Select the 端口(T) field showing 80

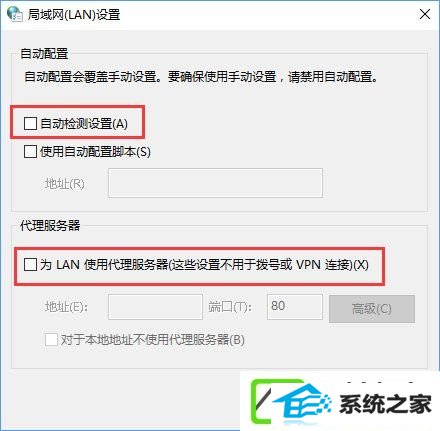[x=295, y=307]
